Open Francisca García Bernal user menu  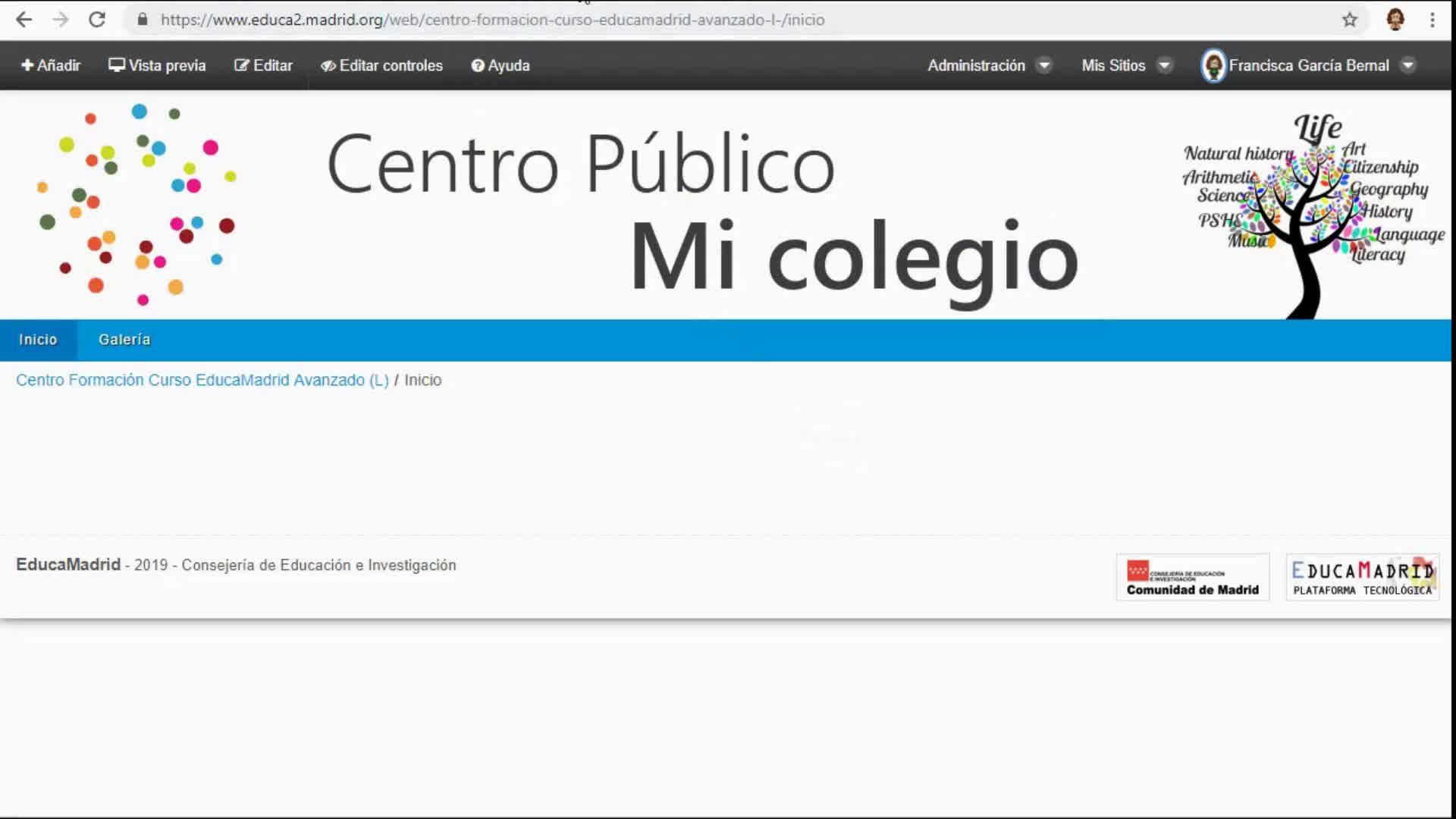(x=1308, y=65)
